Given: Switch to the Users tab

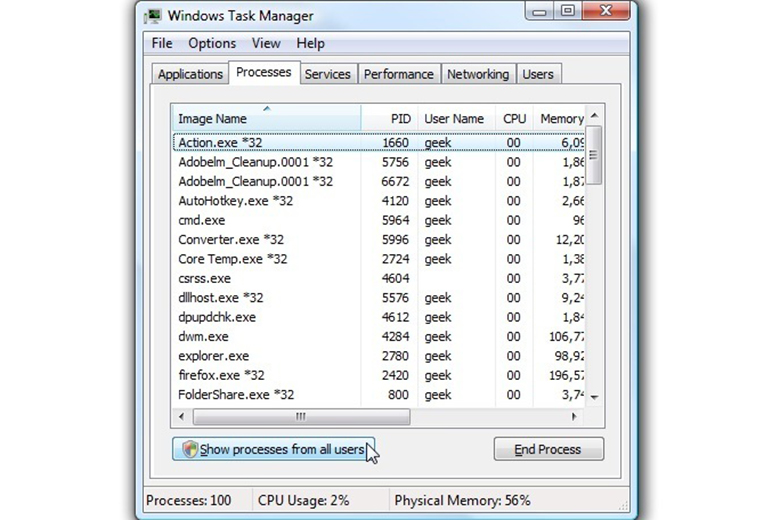Looking at the screenshot, I should [538, 74].
